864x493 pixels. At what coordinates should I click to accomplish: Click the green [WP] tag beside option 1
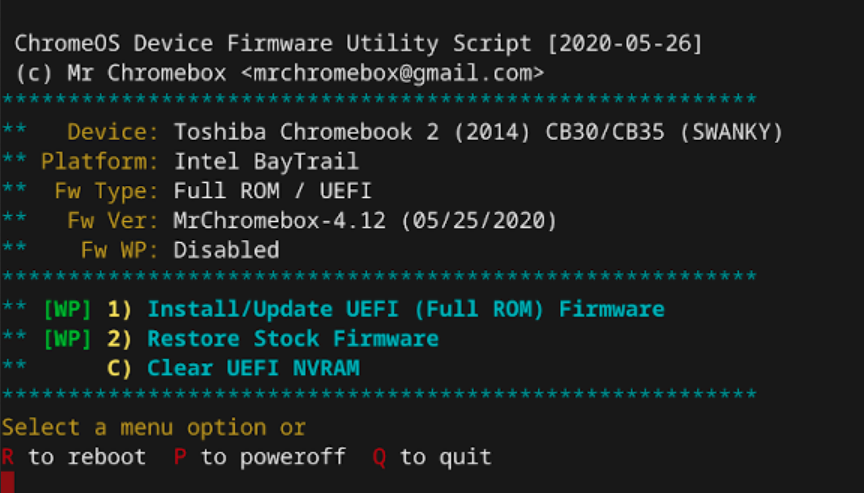tap(67, 310)
